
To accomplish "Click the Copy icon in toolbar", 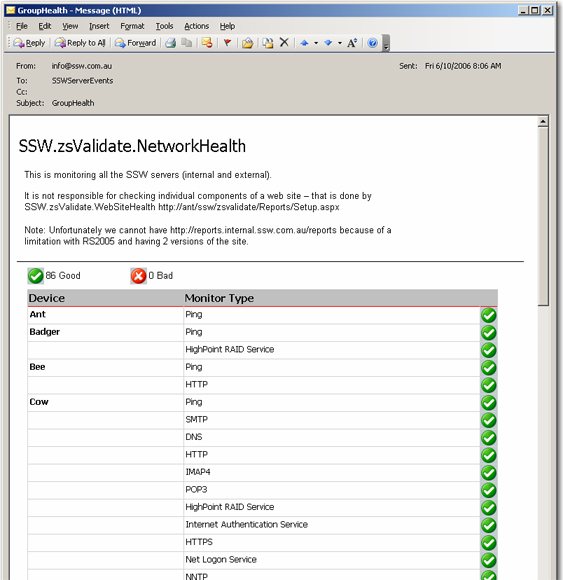I will [x=187, y=43].
